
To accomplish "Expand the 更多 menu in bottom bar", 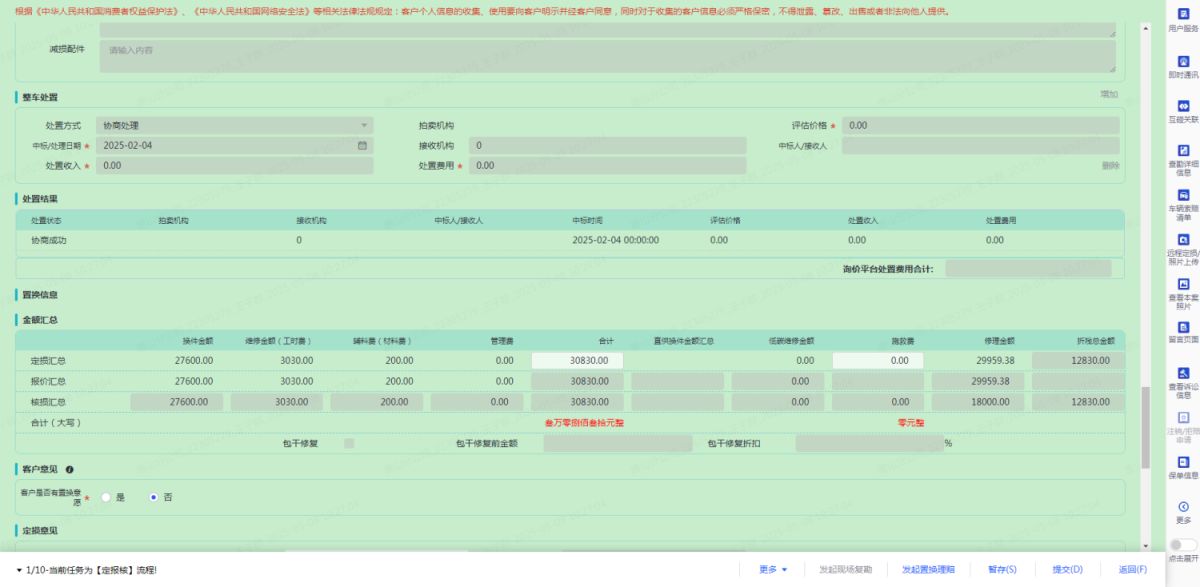I will [x=773, y=570].
